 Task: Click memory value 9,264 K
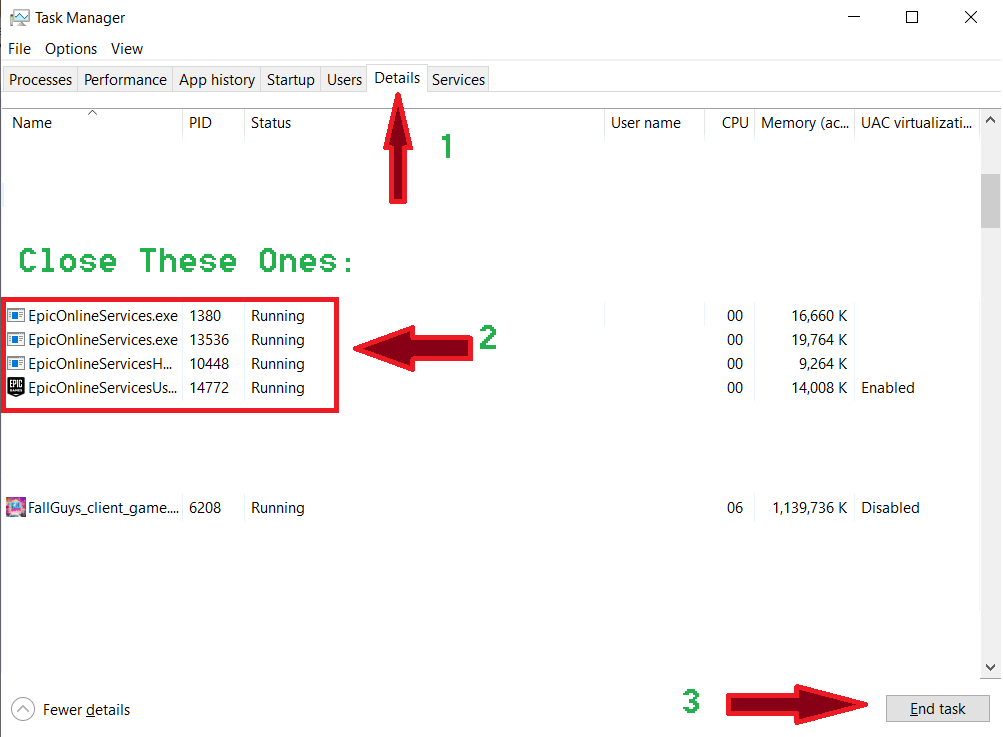pos(823,363)
